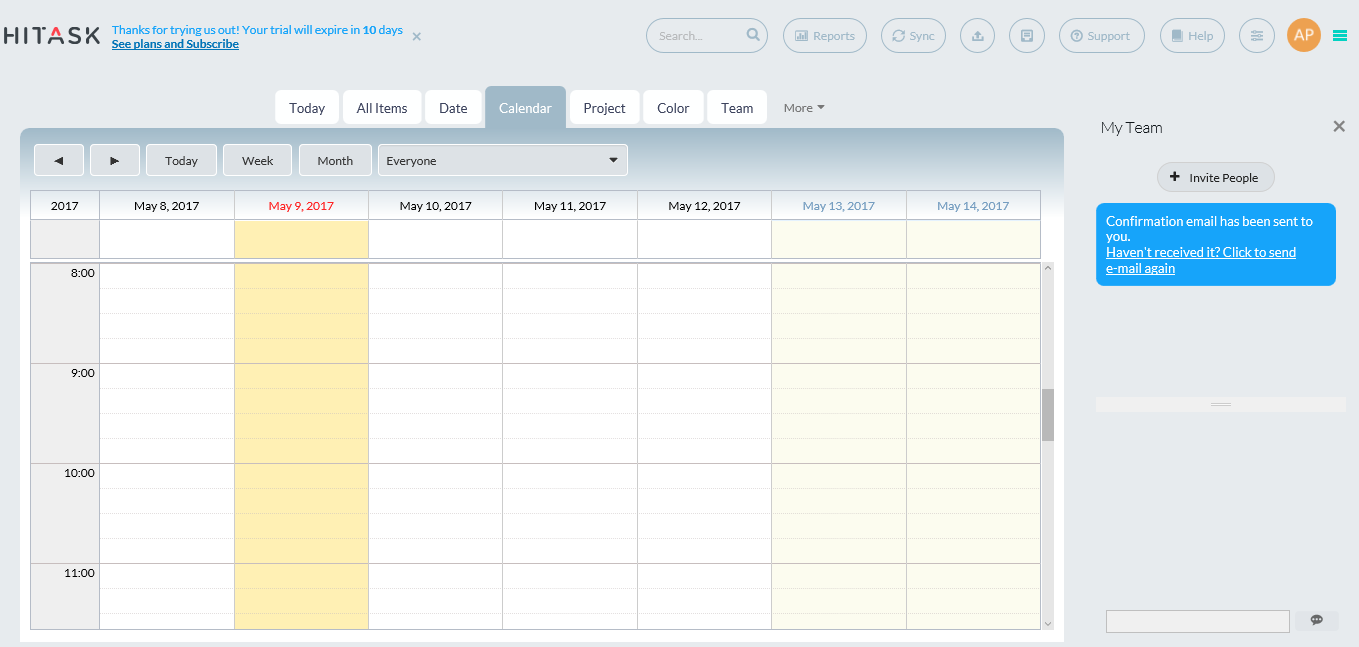Click the calendar vertical scrollbar thumb
Screen dimensions: 1359x647
(1048, 415)
